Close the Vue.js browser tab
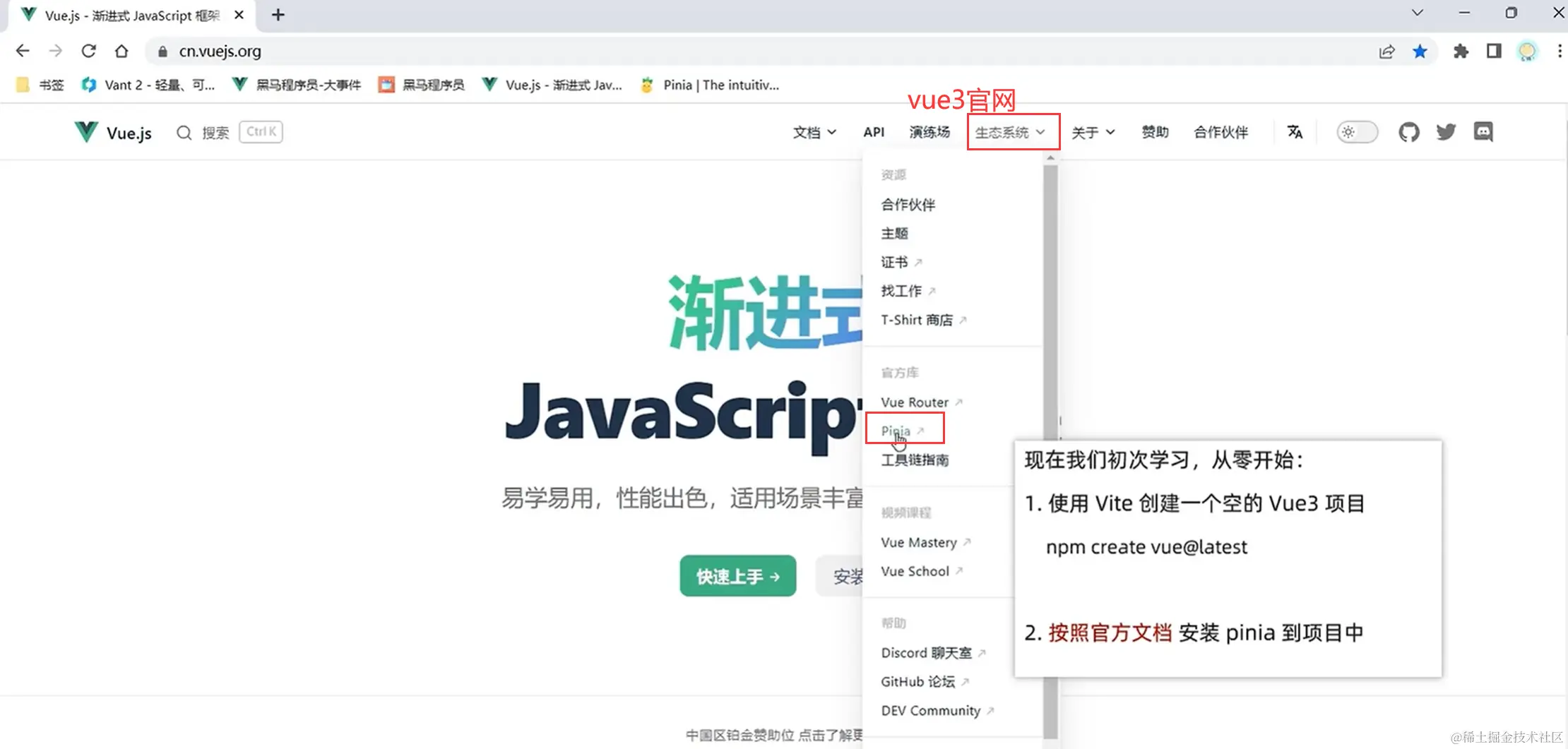This screenshot has height=749, width=1568. 239,15
